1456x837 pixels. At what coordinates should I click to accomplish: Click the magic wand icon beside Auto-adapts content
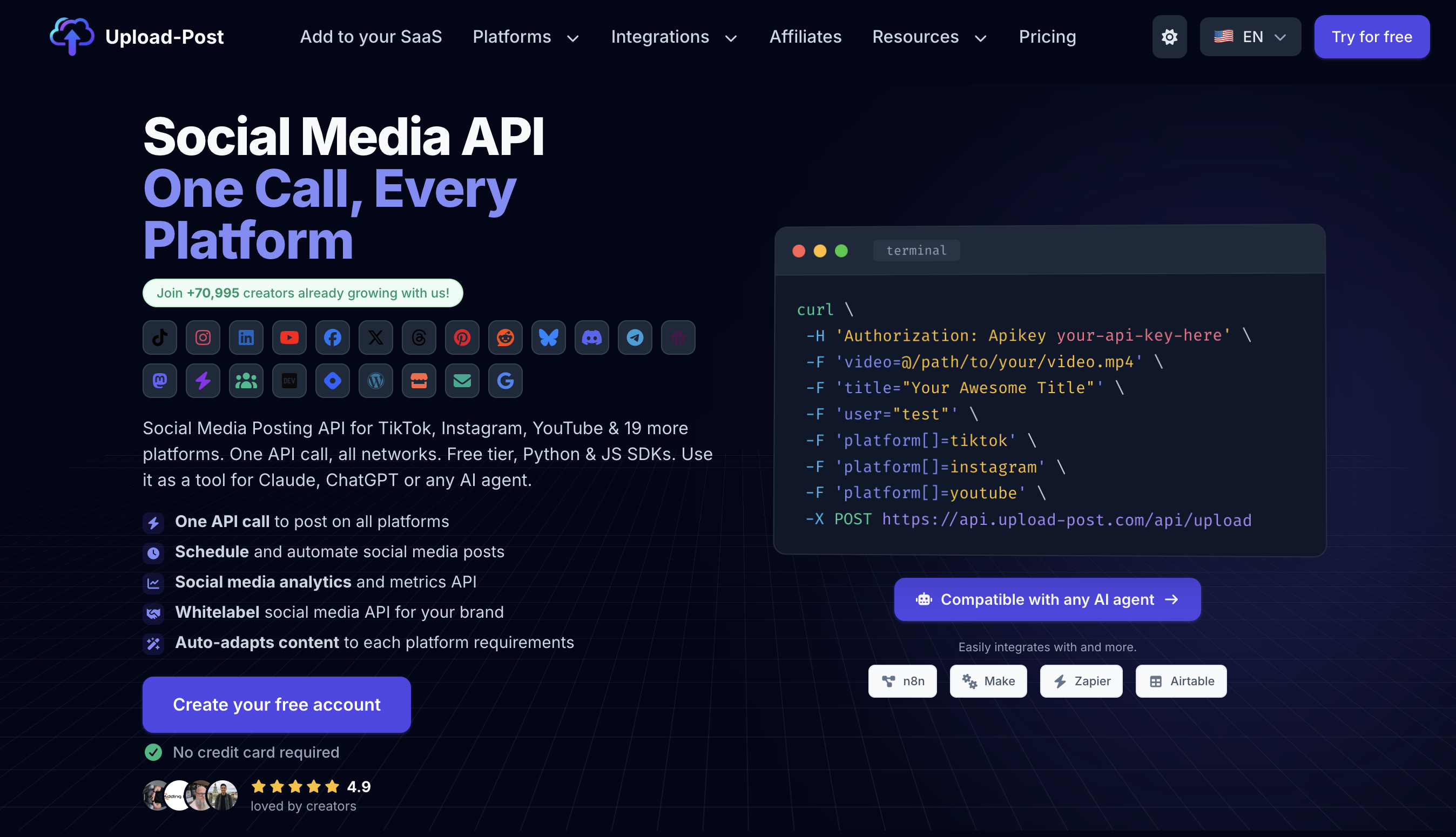pos(153,644)
